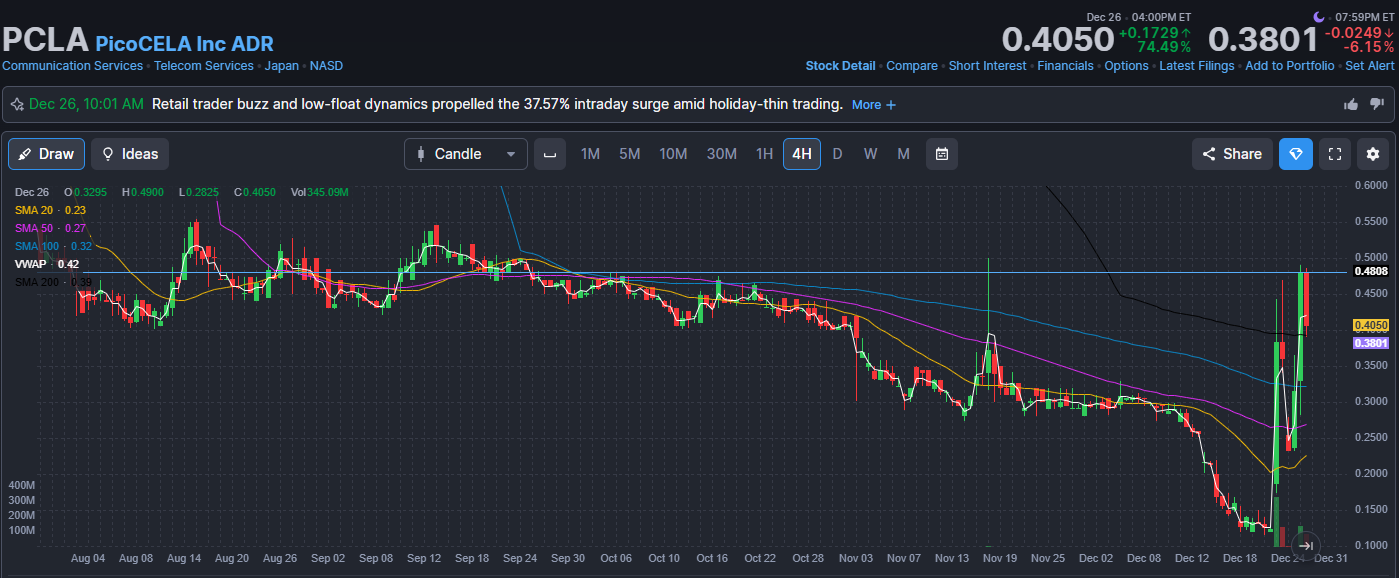The width and height of the screenshot is (1399, 578).
Task: Click the PicoCELA Inc ADR company name
Action: point(184,44)
